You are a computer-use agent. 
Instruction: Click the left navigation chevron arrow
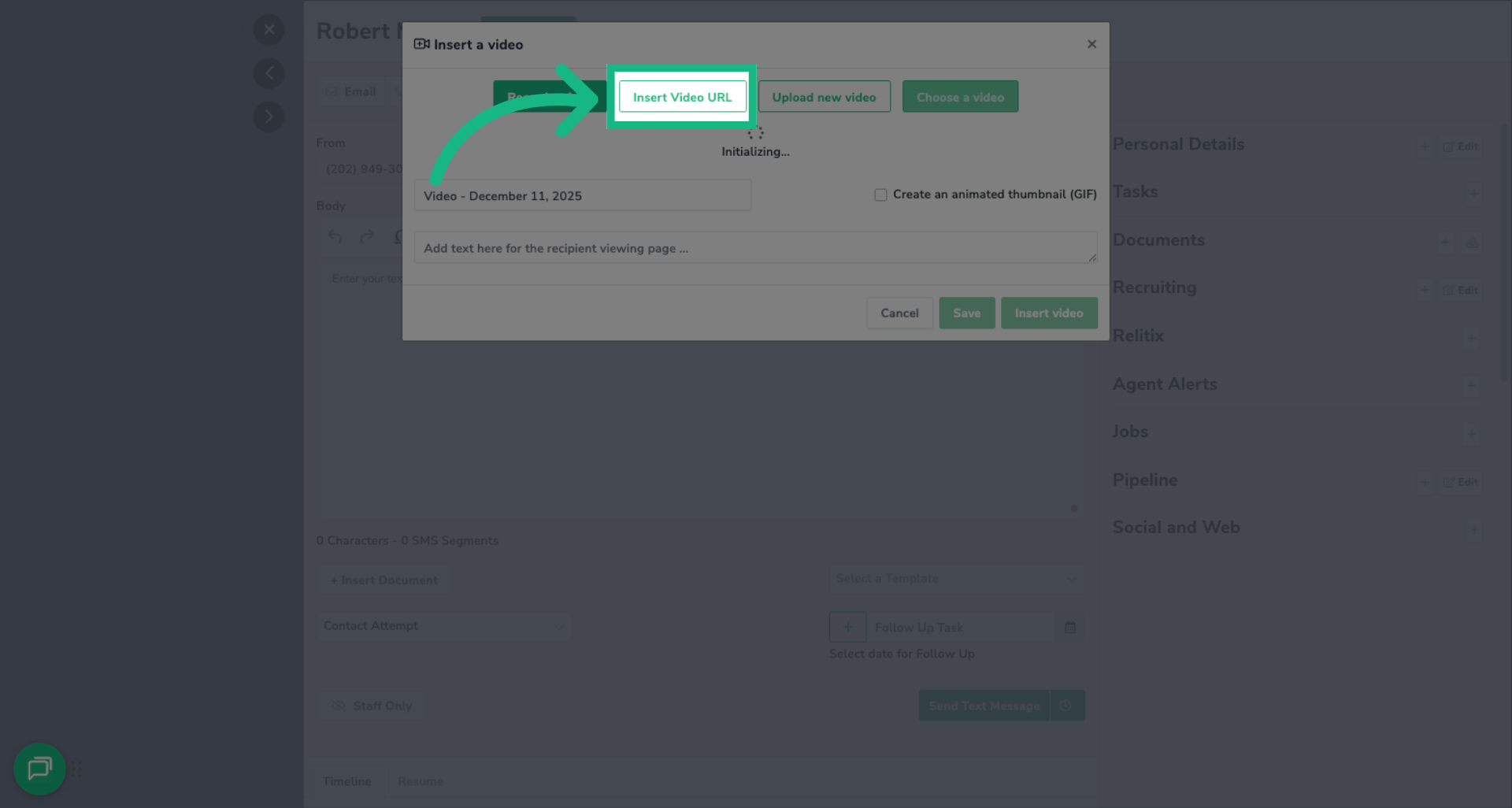click(269, 72)
